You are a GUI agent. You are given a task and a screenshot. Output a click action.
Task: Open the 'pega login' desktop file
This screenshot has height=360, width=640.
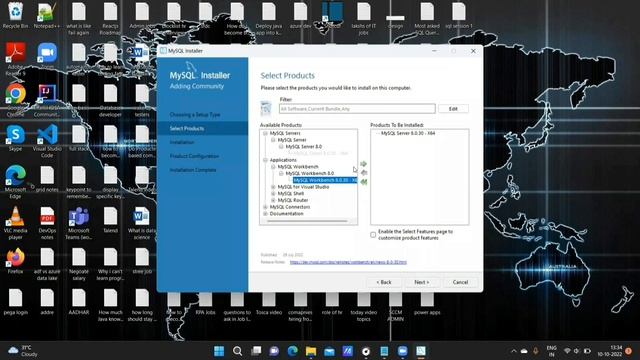[16, 302]
